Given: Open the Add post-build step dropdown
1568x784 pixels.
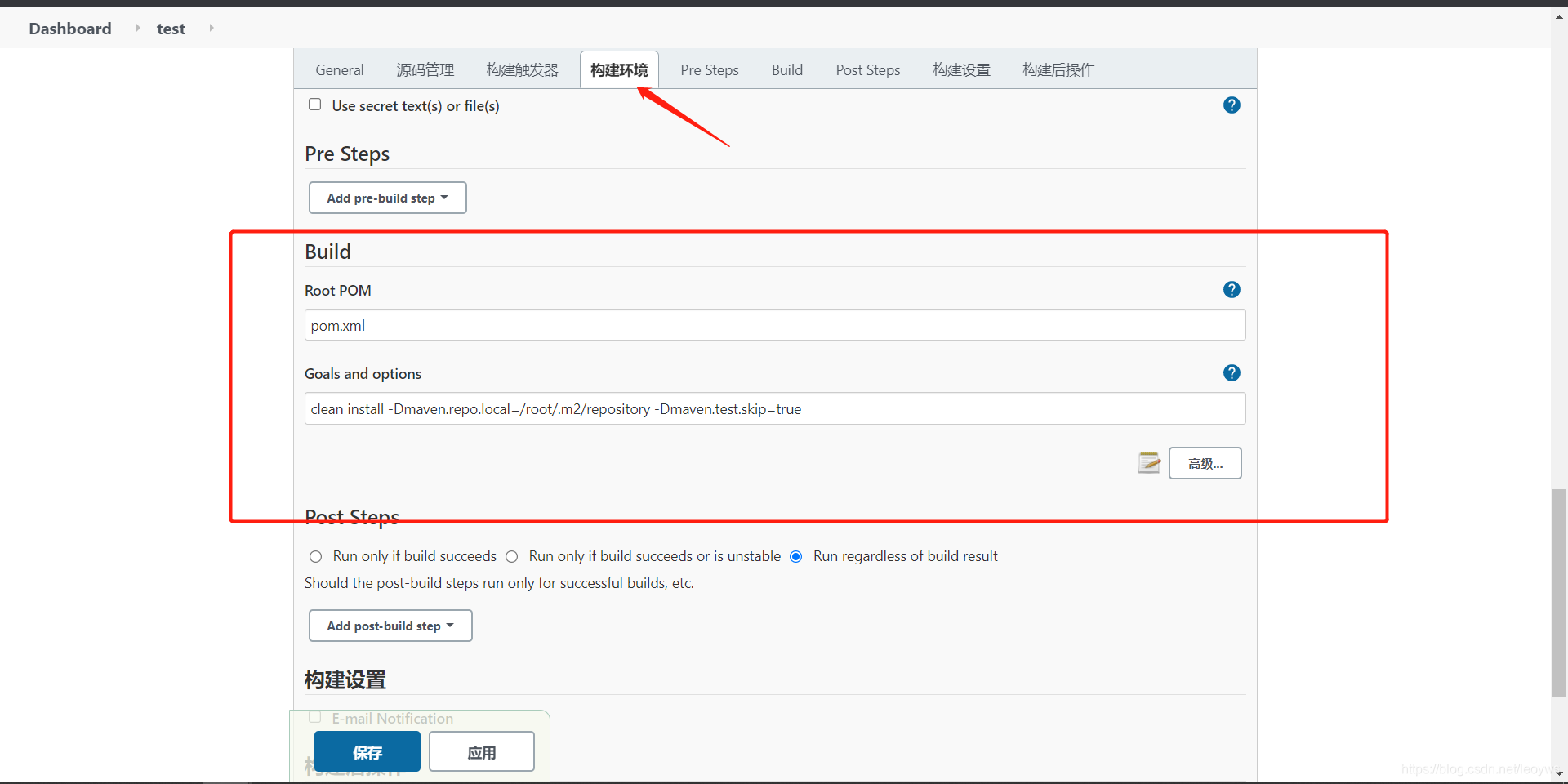Looking at the screenshot, I should click(390, 626).
